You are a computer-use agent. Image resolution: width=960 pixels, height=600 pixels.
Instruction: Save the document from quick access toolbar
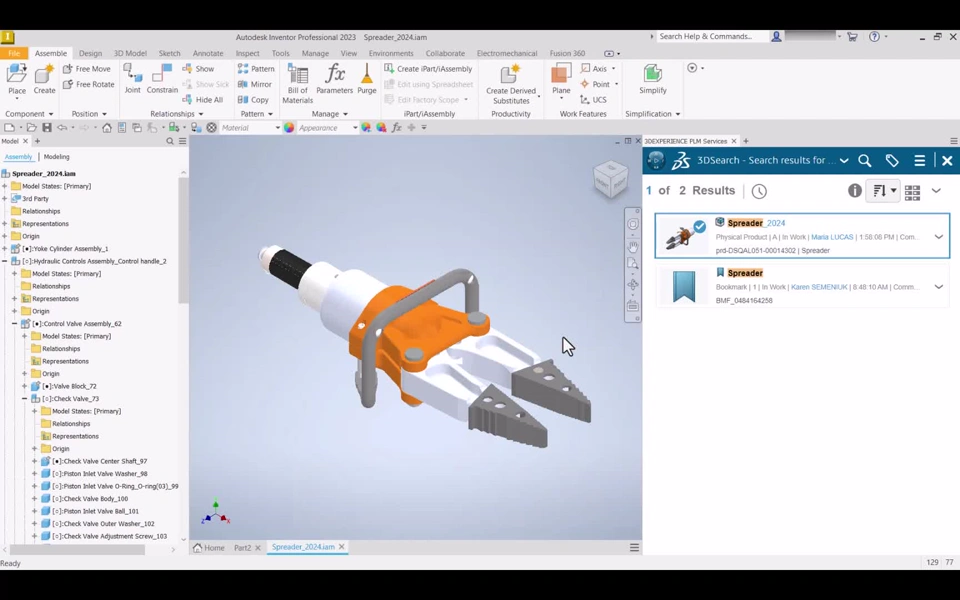[47, 127]
